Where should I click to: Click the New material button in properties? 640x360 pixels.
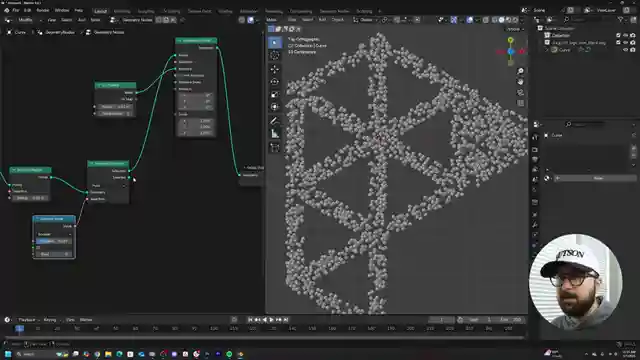click(x=597, y=178)
